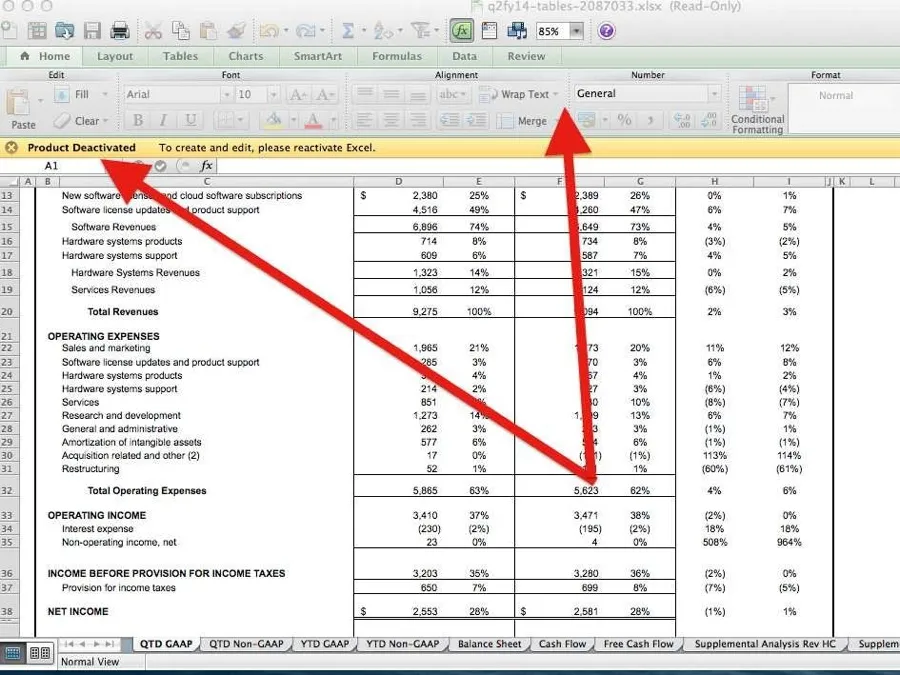Click the Name Box showing A1

click(x=52, y=165)
